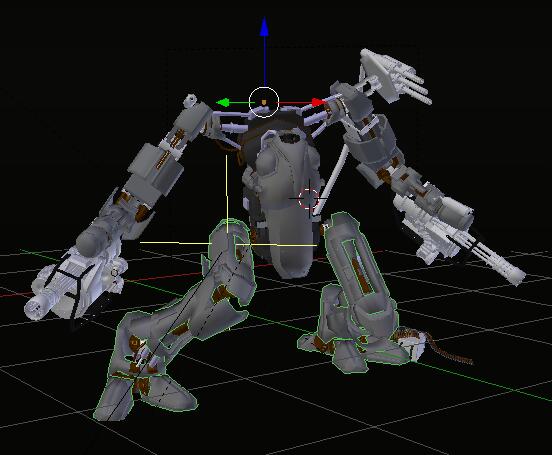Select the gatling gun barrel on the left arm

tap(40, 305)
